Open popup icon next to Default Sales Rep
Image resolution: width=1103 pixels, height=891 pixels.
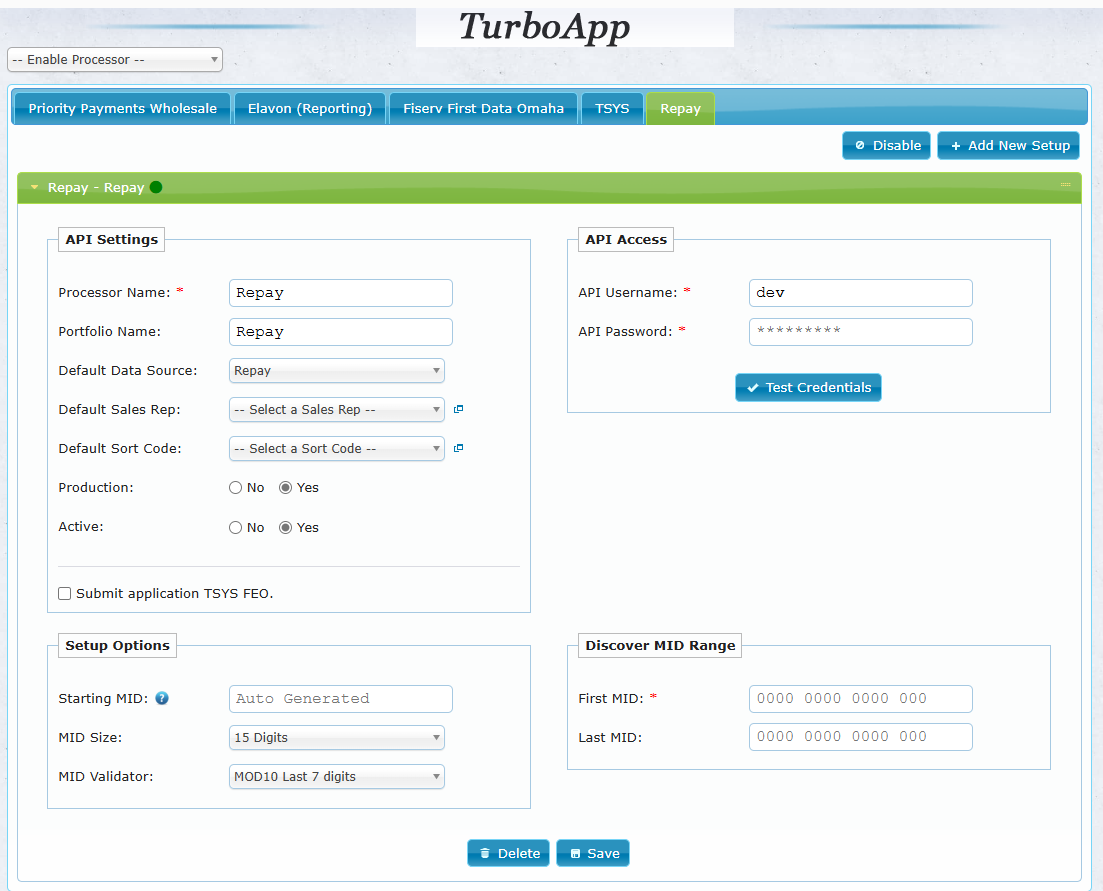click(x=459, y=409)
